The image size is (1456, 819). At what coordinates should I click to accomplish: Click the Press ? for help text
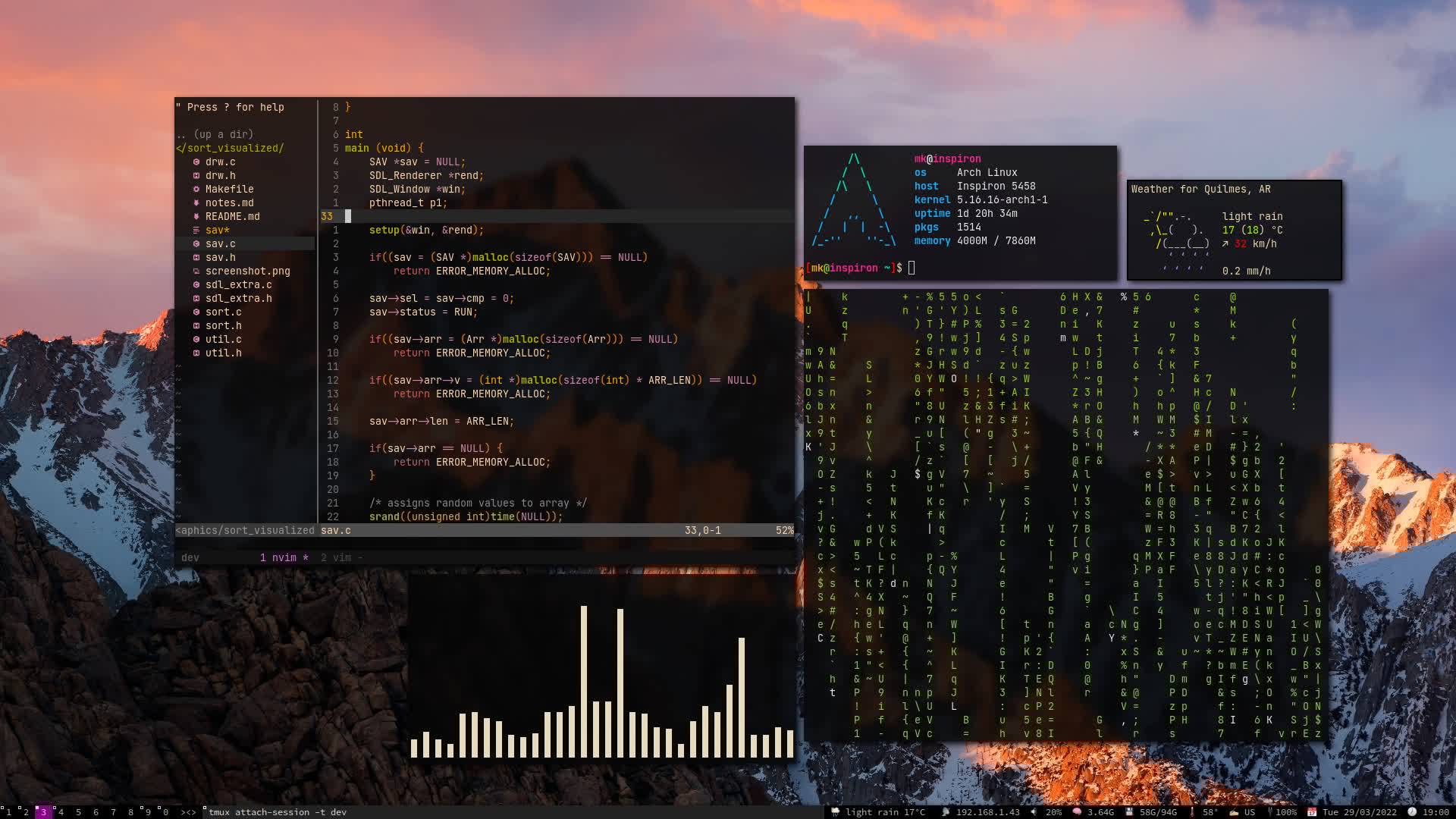230,107
